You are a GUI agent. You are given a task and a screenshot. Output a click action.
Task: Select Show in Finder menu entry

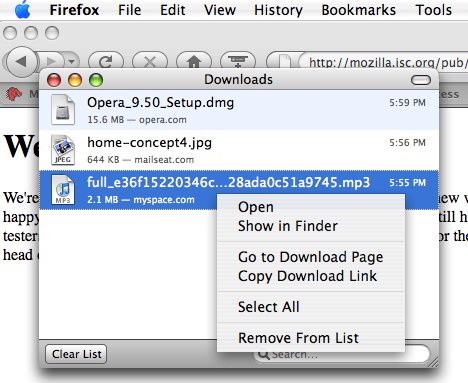pyautogui.click(x=288, y=226)
